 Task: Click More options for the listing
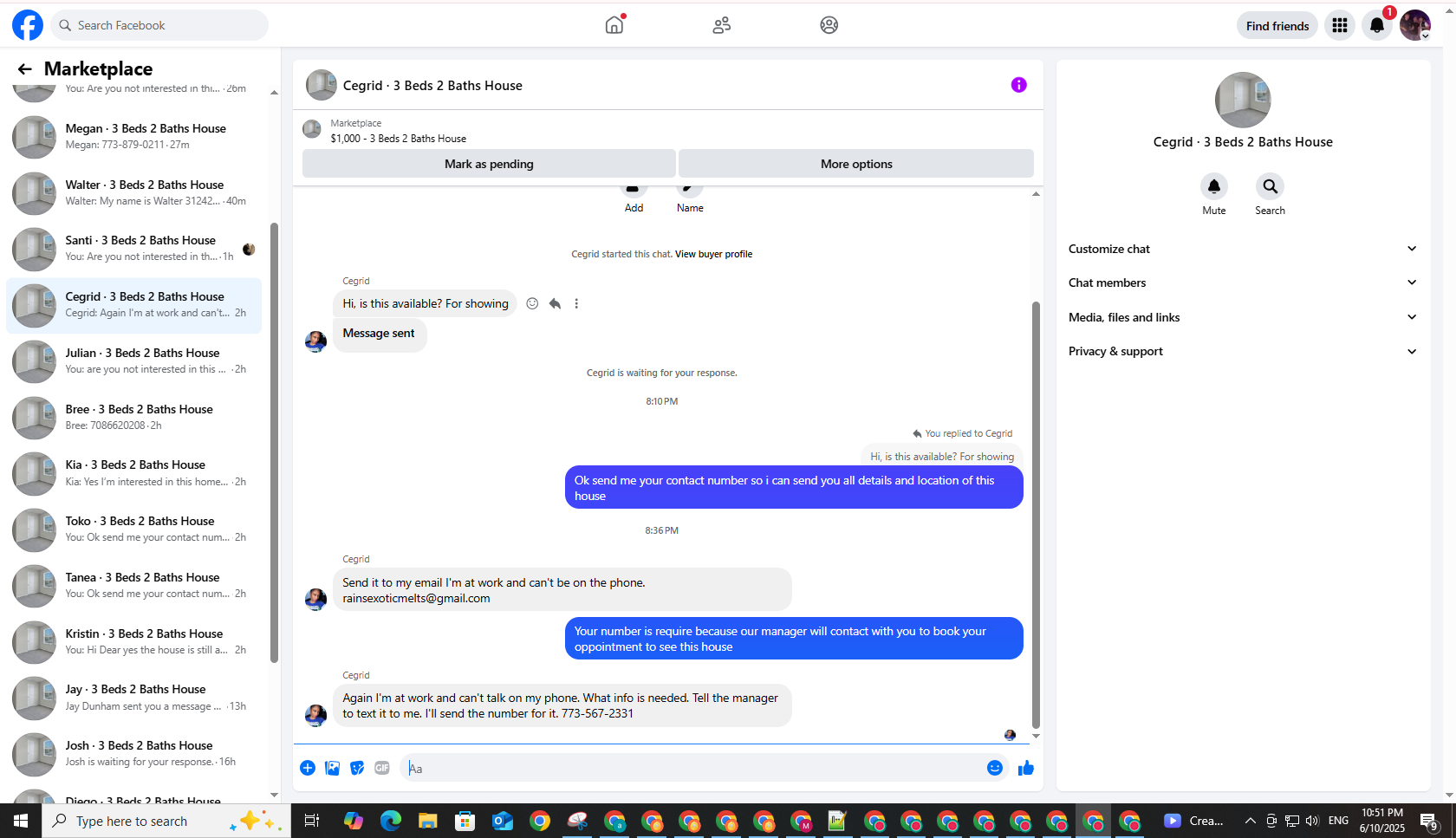(x=856, y=164)
